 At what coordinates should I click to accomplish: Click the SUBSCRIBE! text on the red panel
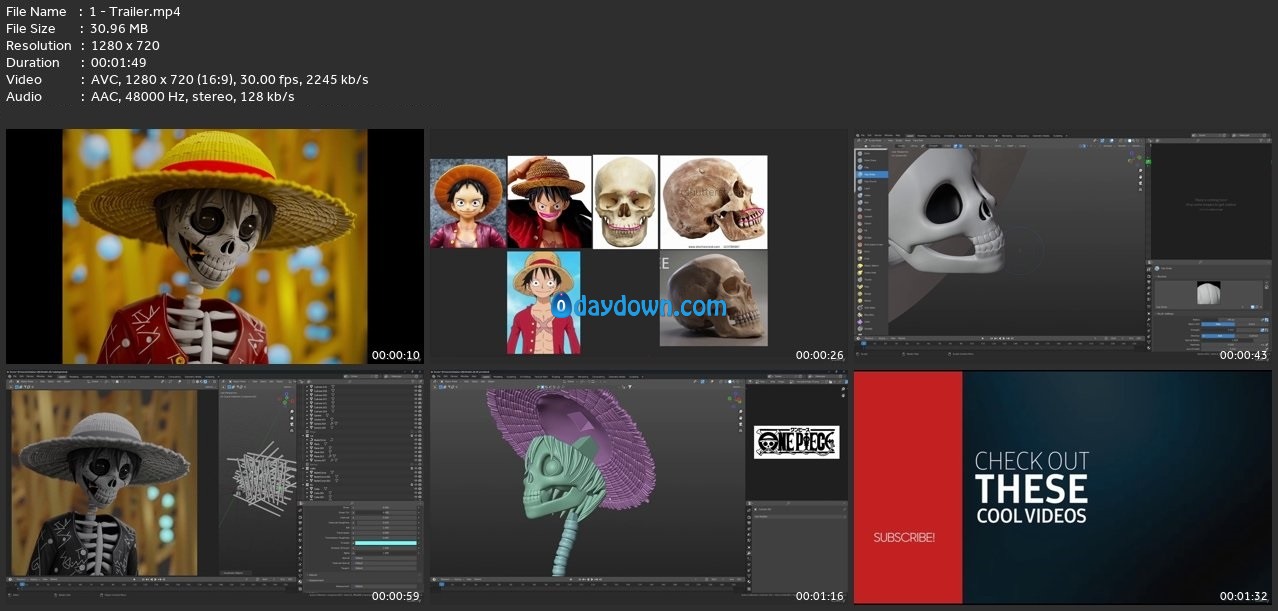tap(904, 538)
